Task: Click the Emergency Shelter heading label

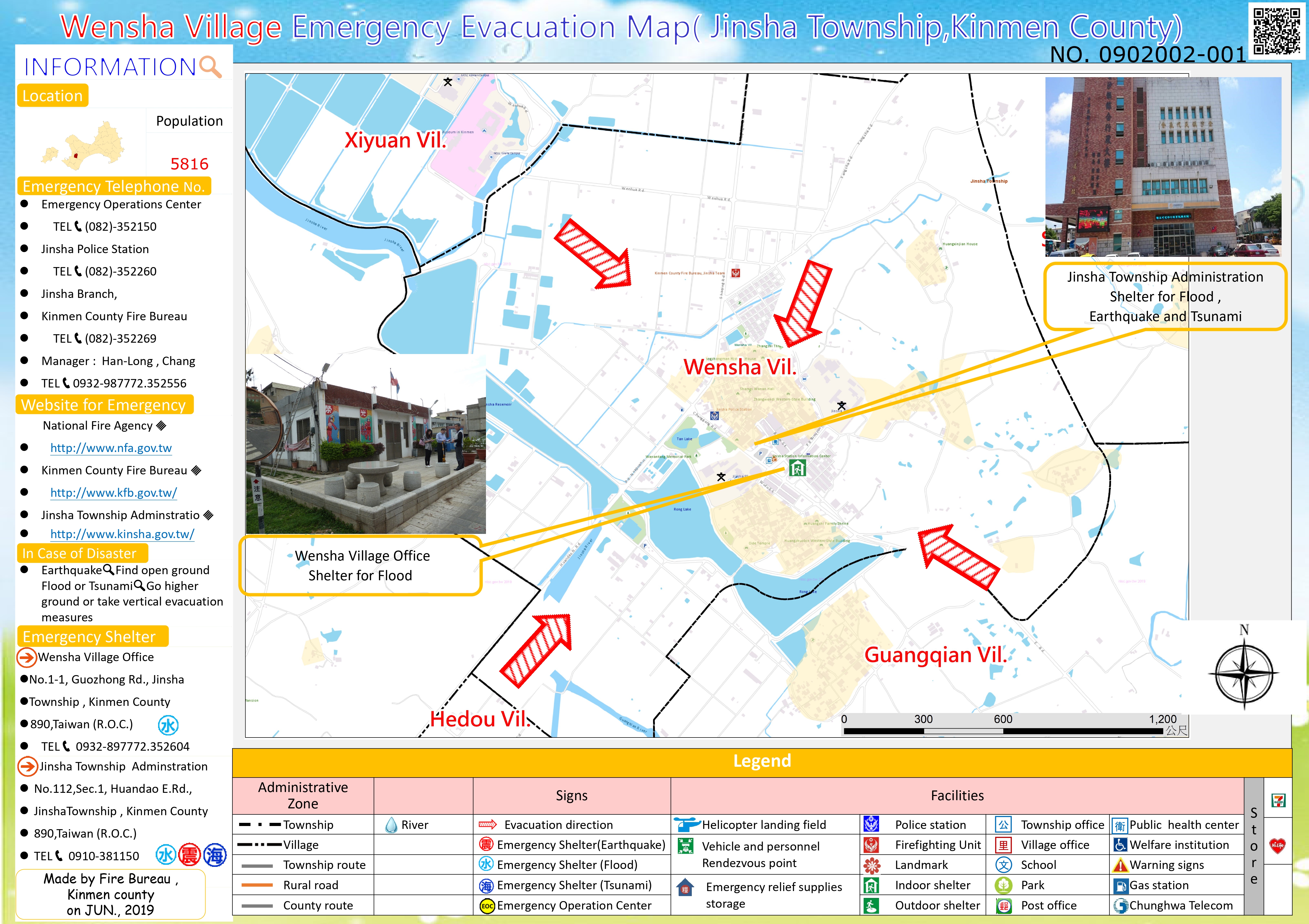Action: [x=93, y=636]
